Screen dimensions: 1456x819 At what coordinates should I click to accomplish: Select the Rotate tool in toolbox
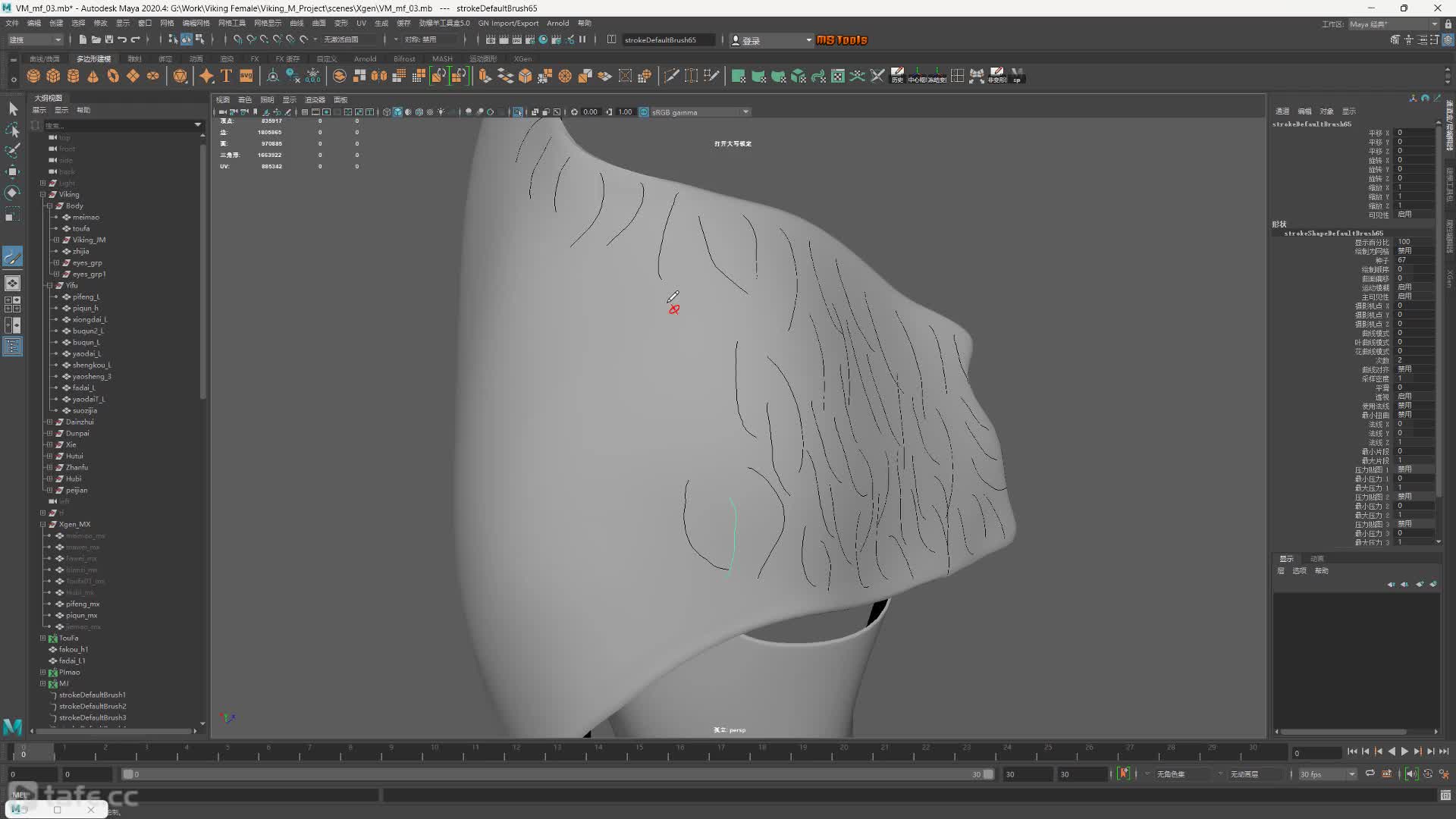13,193
